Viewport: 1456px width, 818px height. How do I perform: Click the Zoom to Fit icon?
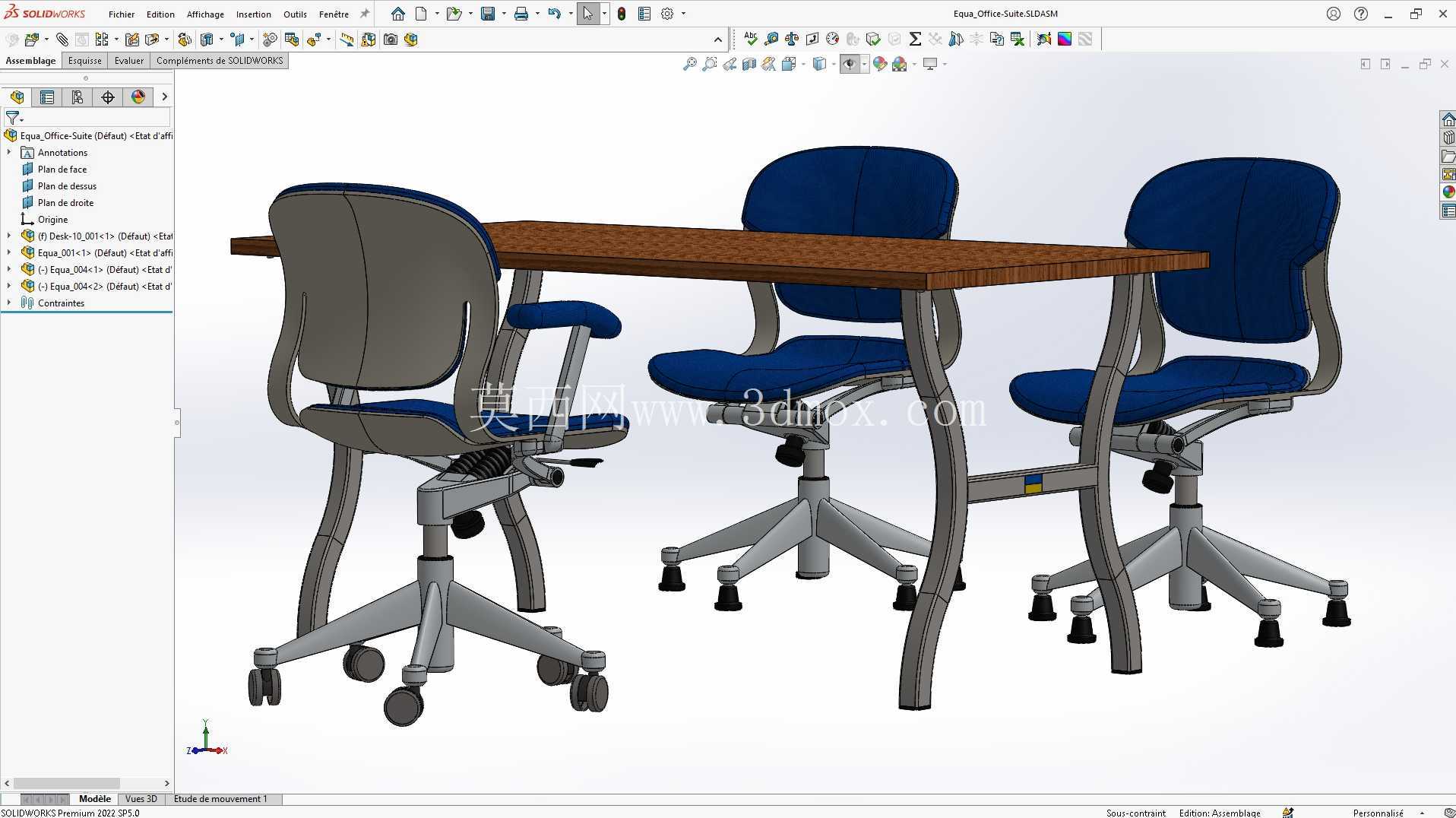tap(690, 64)
